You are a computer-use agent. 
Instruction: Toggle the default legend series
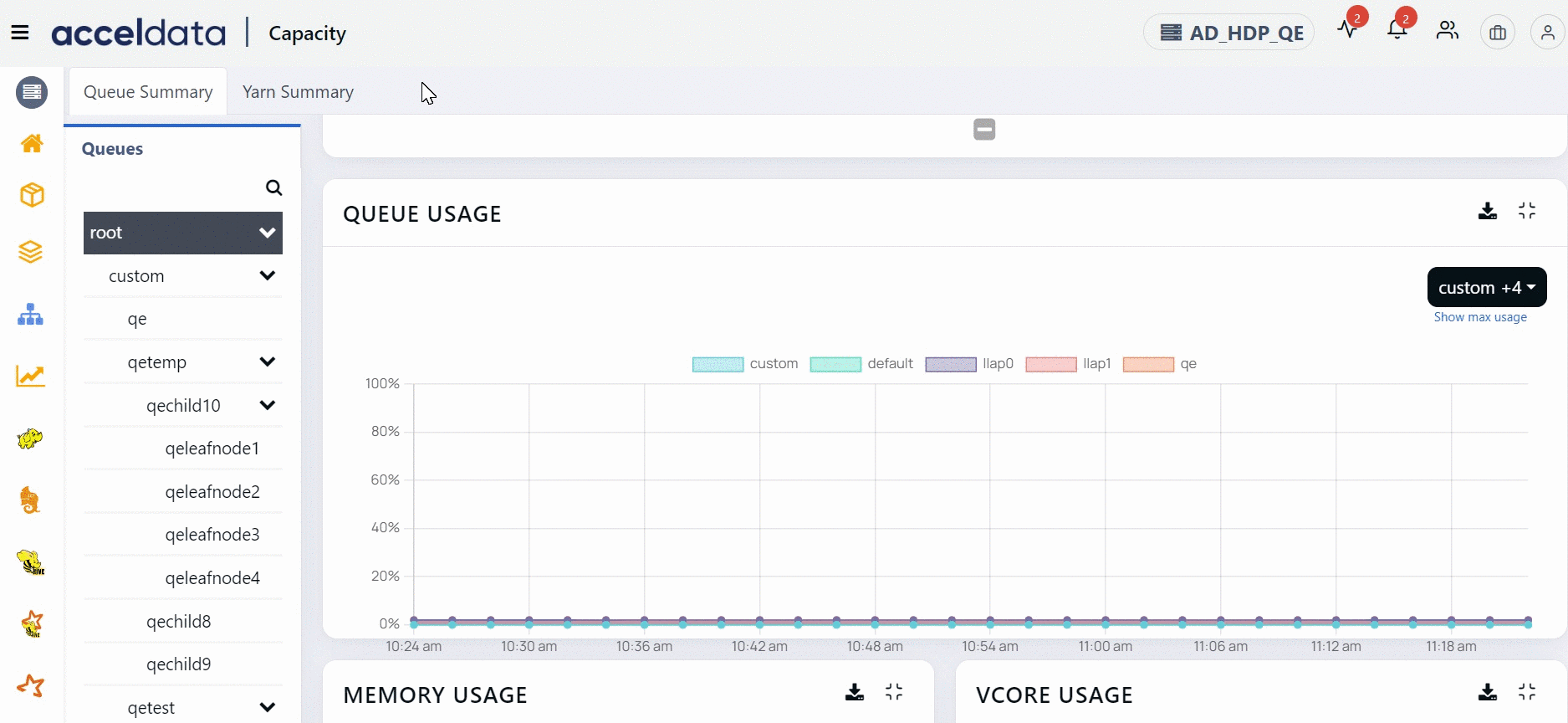[861, 364]
